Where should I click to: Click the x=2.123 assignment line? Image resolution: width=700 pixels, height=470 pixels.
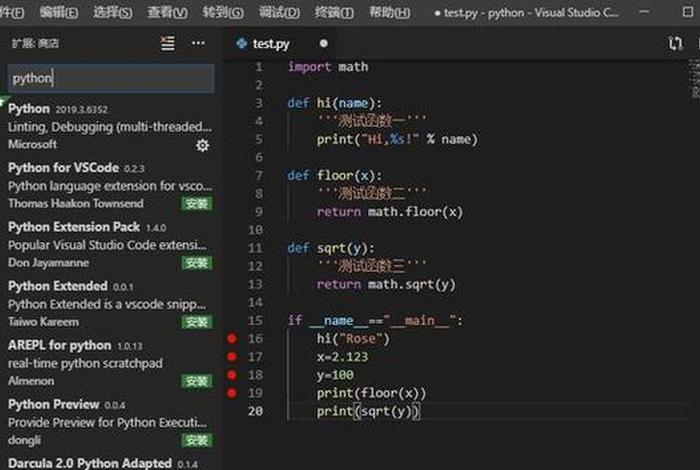point(342,357)
